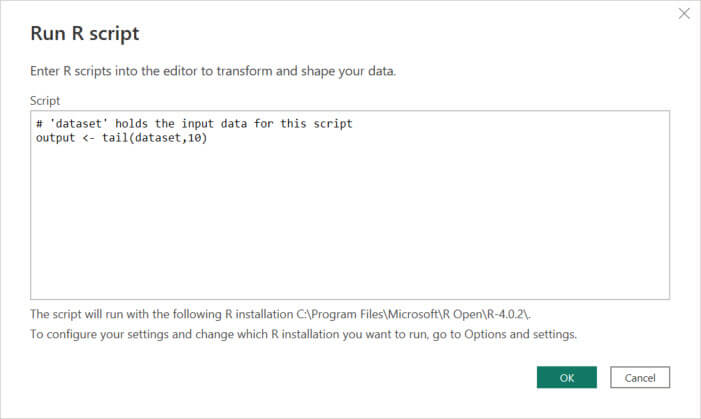
Task: Click the 'output' variable in the script
Action: [54, 137]
